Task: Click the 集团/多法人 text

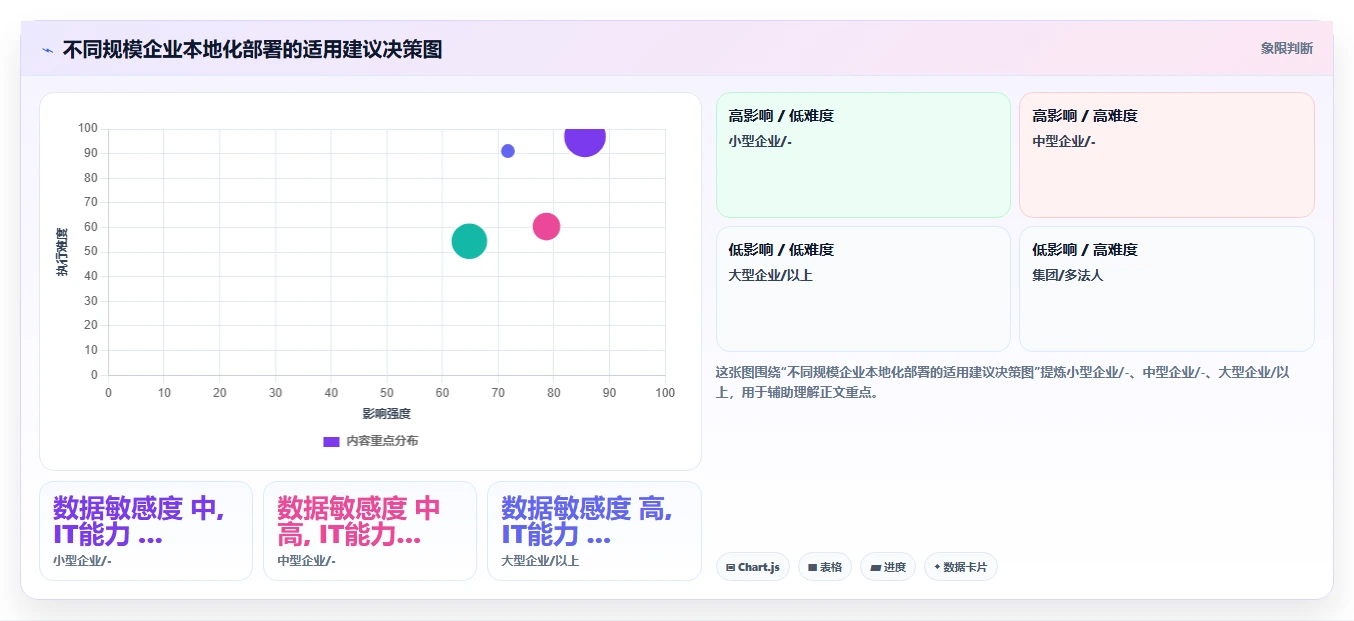Action: [x=1068, y=275]
